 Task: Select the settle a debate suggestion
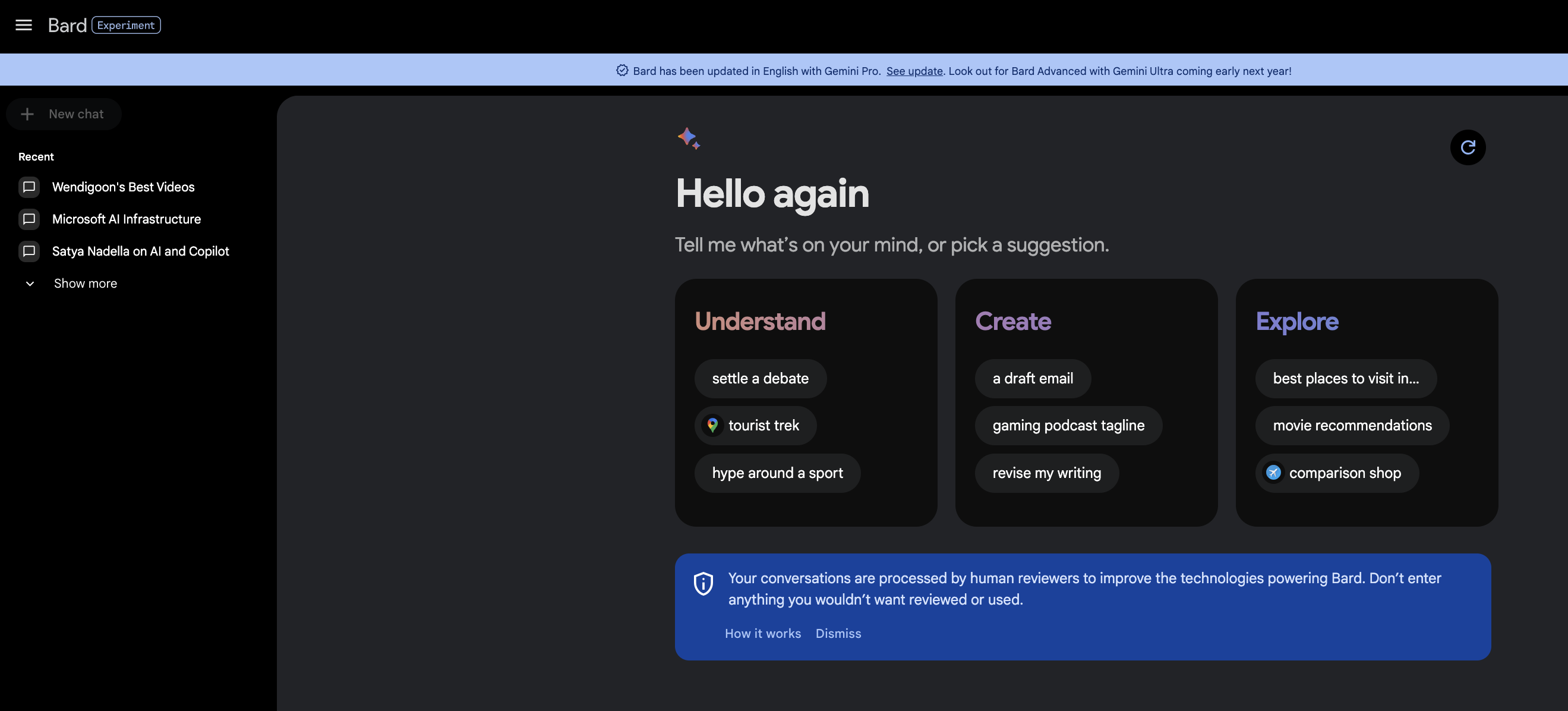click(760, 378)
